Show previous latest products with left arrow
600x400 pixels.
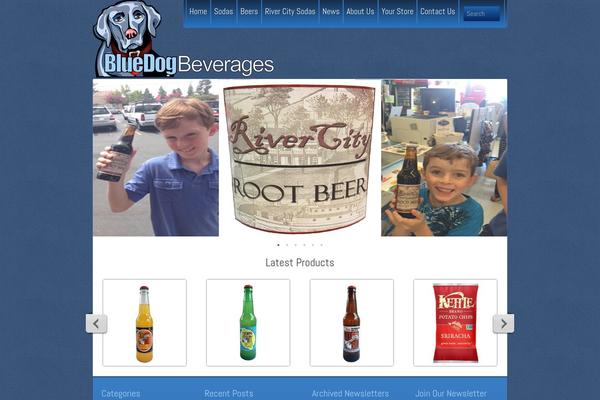(x=96, y=324)
